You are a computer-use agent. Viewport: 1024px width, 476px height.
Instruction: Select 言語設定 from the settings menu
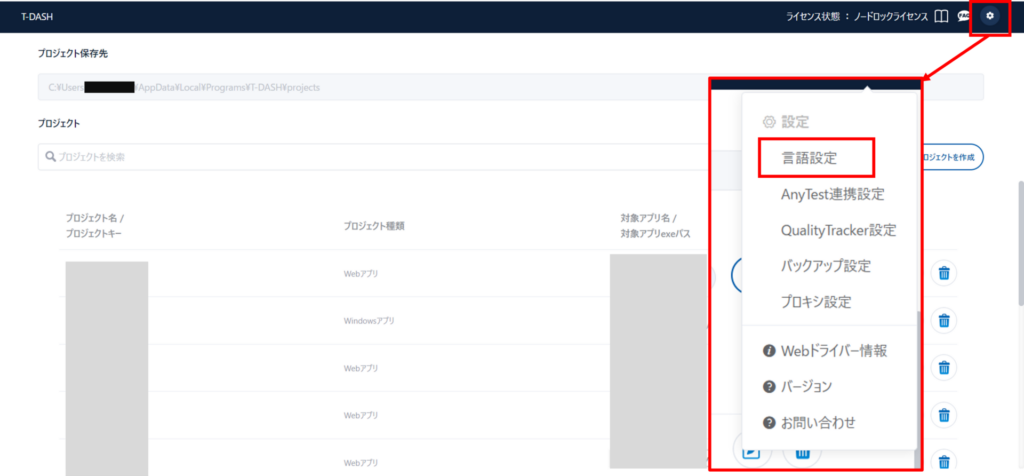coord(809,158)
